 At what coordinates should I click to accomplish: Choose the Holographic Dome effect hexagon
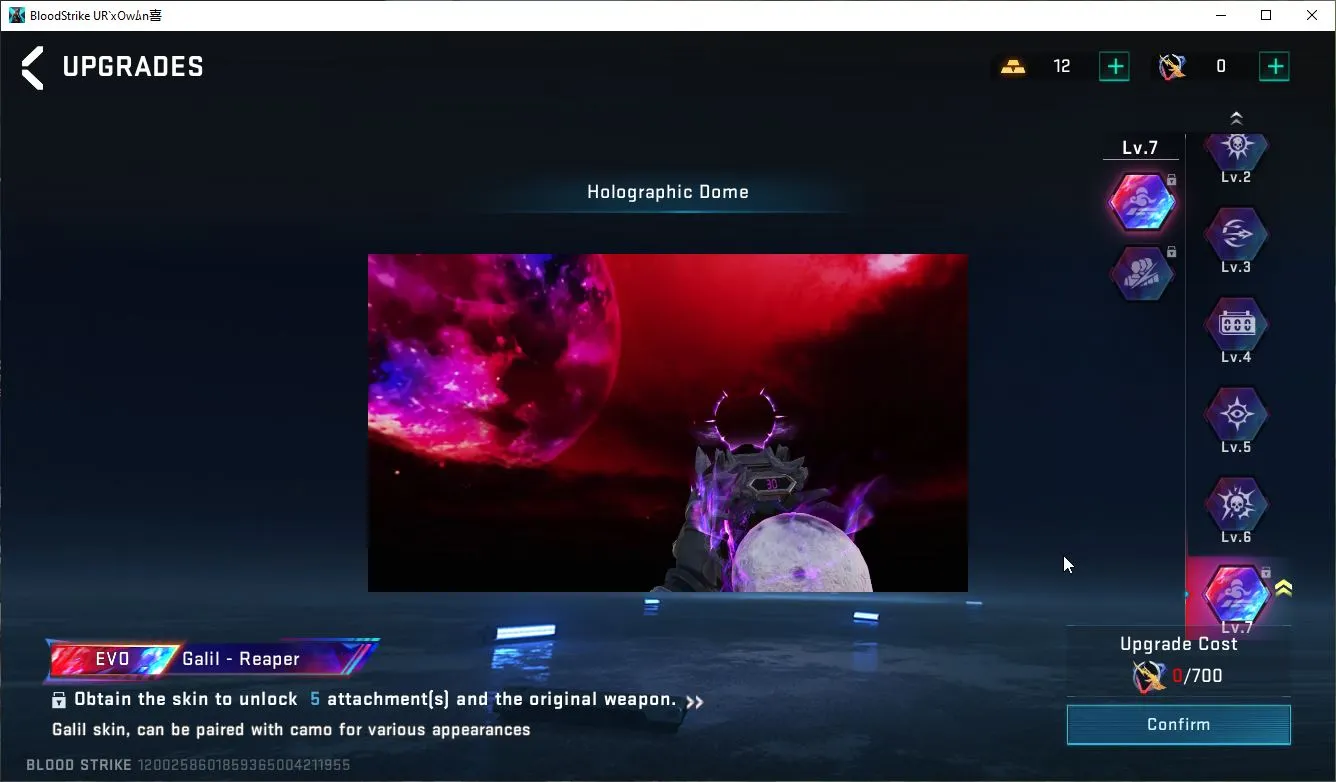pyautogui.click(x=1141, y=201)
